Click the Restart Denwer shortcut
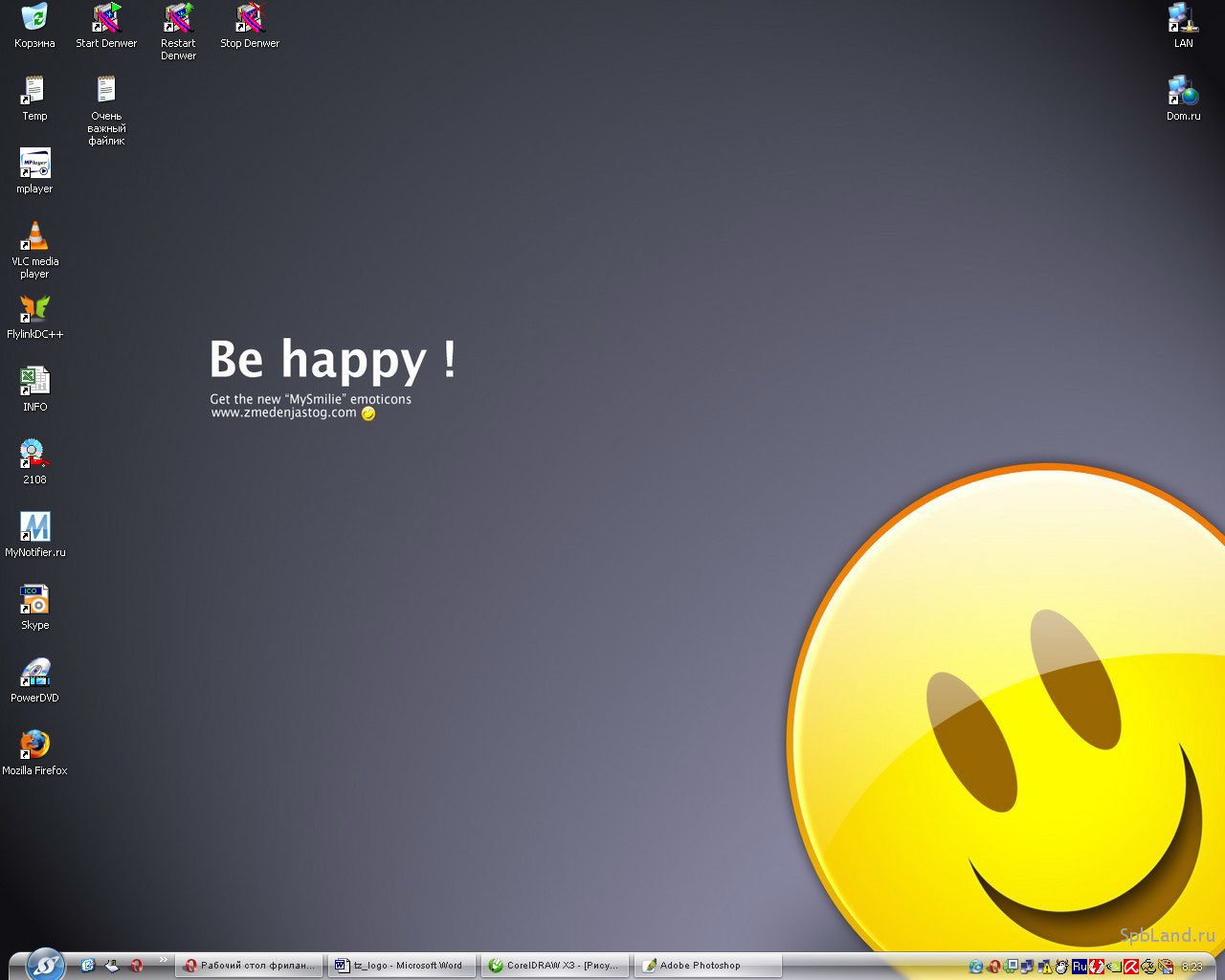1225x980 pixels. pos(178,18)
